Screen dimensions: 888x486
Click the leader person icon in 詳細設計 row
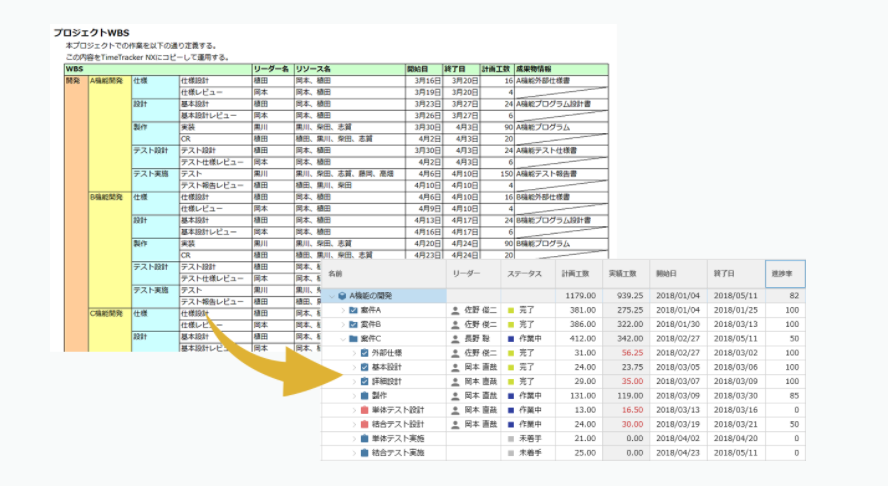coord(455,381)
